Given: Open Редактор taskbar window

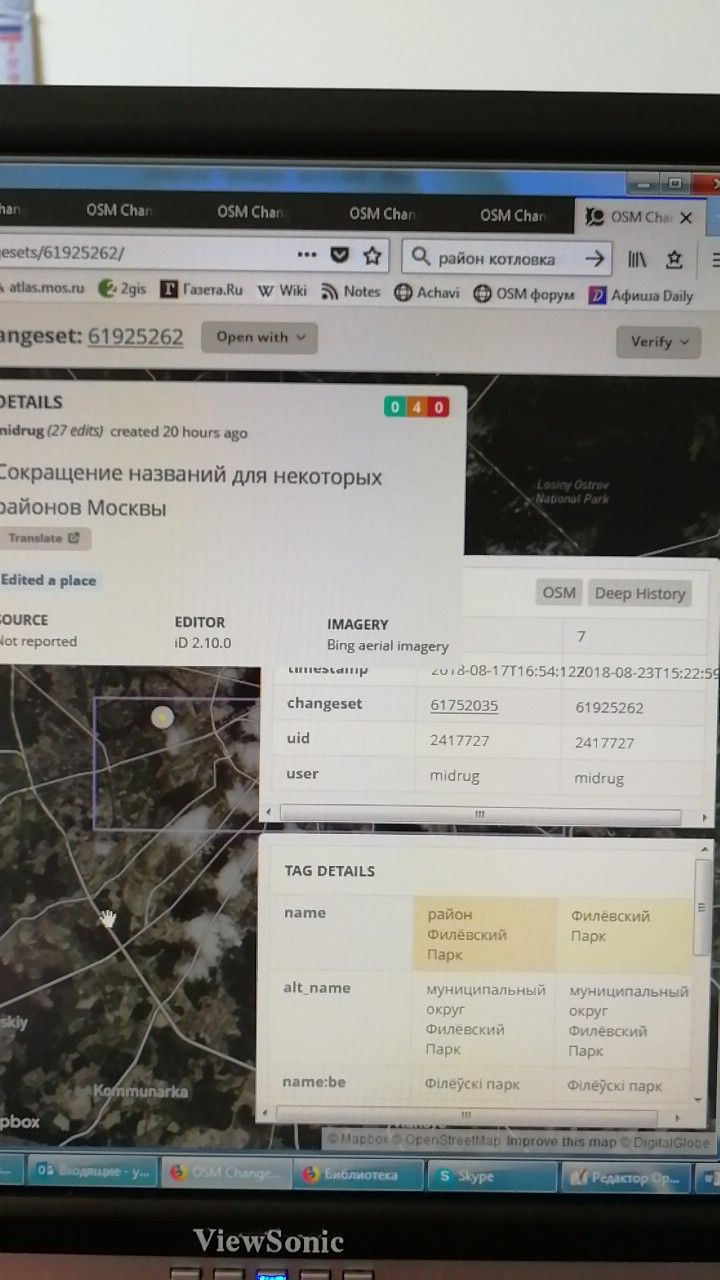Looking at the screenshot, I should click(x=625, y=1176).
